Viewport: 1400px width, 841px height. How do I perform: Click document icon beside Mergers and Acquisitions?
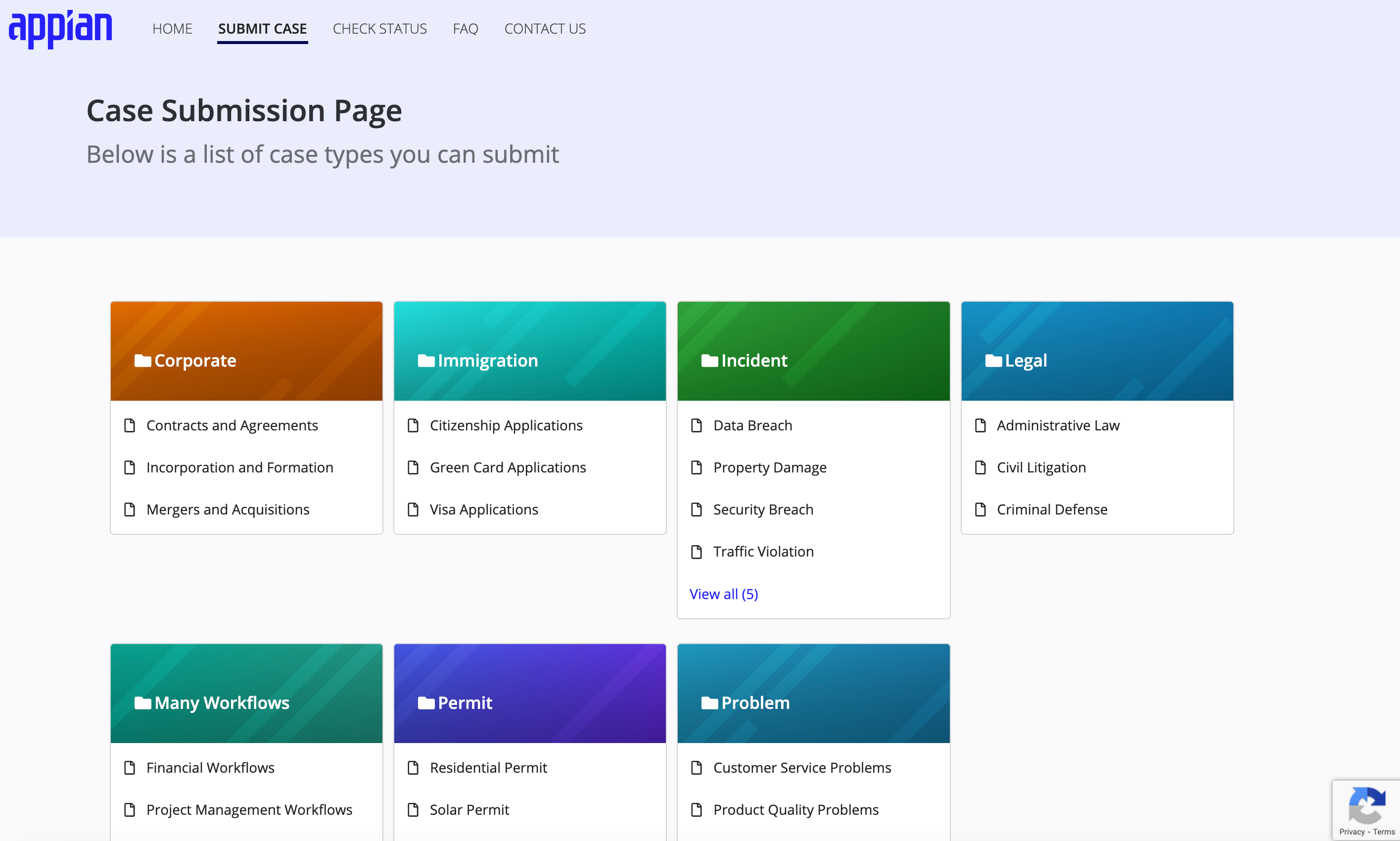(130, 509)
